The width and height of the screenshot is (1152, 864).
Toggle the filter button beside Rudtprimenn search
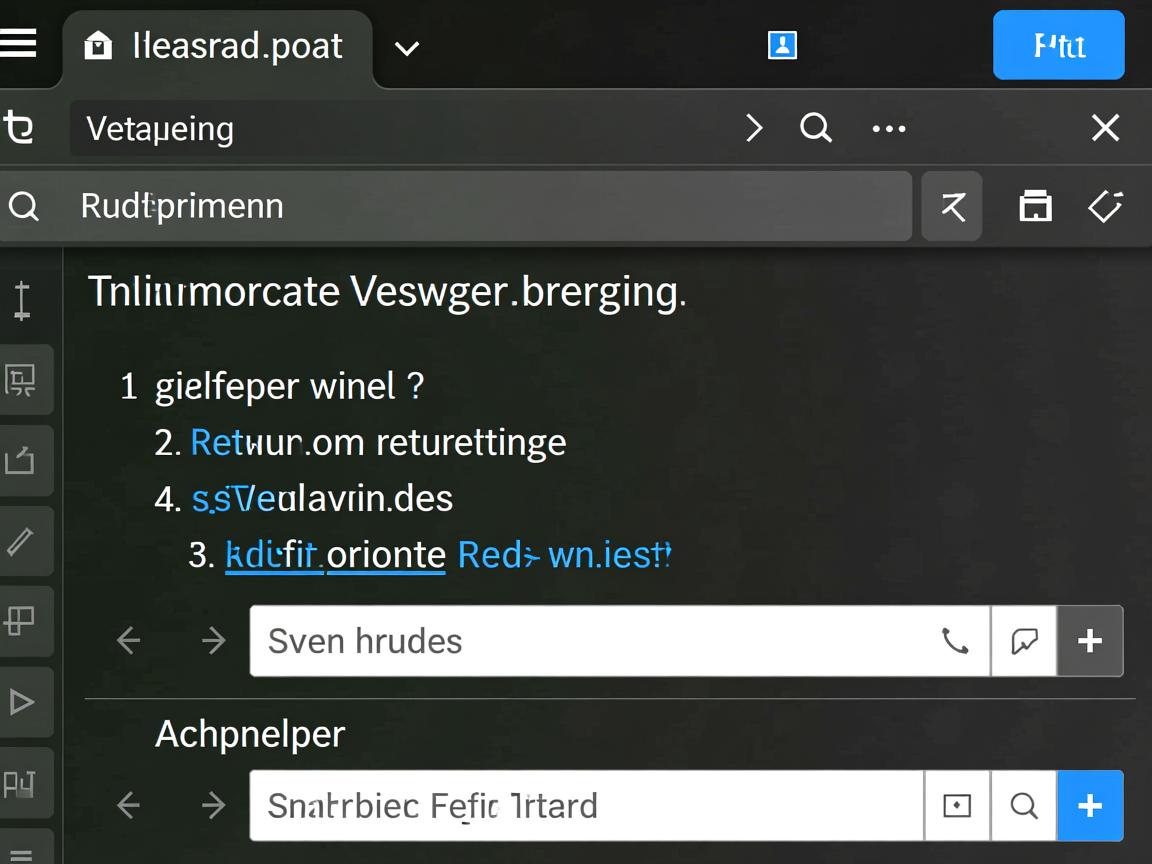pyautogui.click(x=952, y=206)
